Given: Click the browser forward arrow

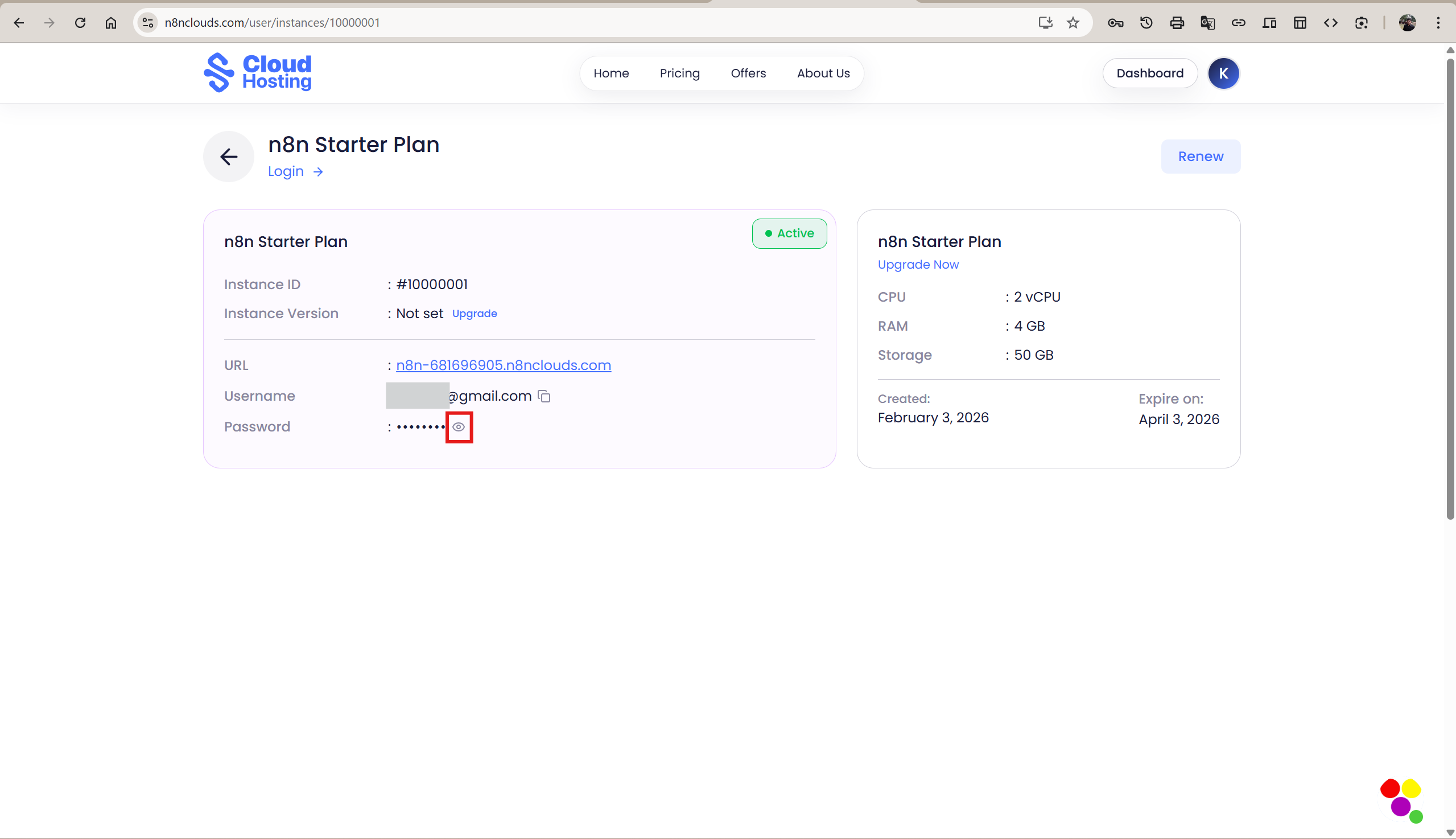Looking at the screenshot, I should tap(50, 22).
